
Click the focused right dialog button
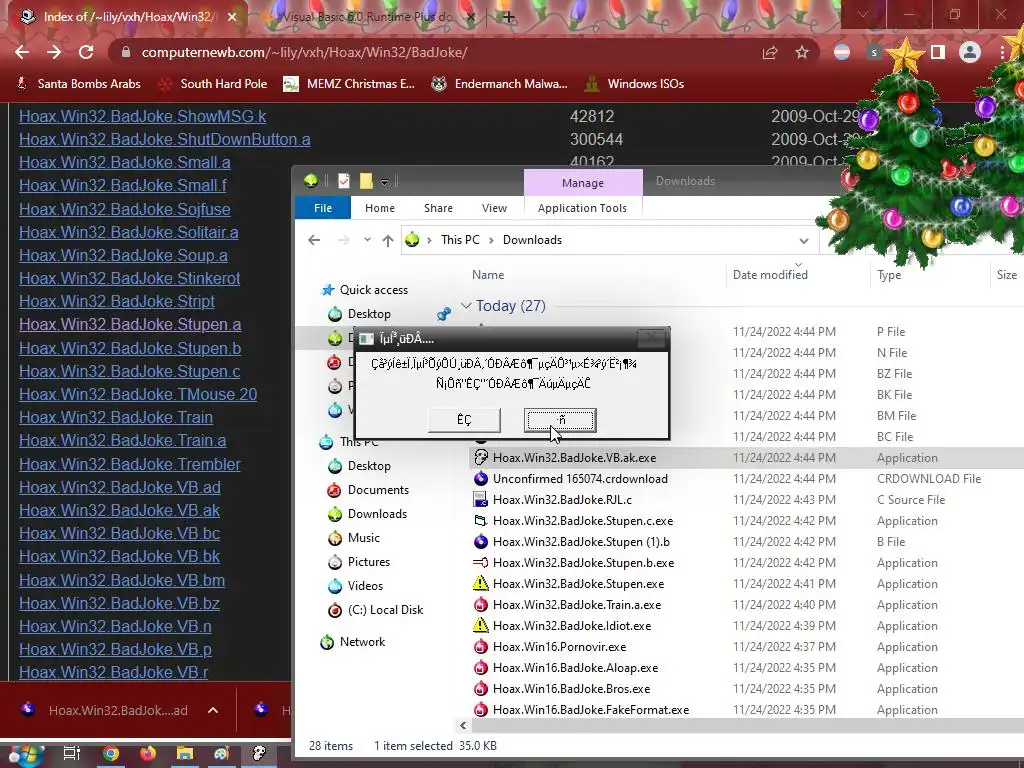click(x=560, y=420)
